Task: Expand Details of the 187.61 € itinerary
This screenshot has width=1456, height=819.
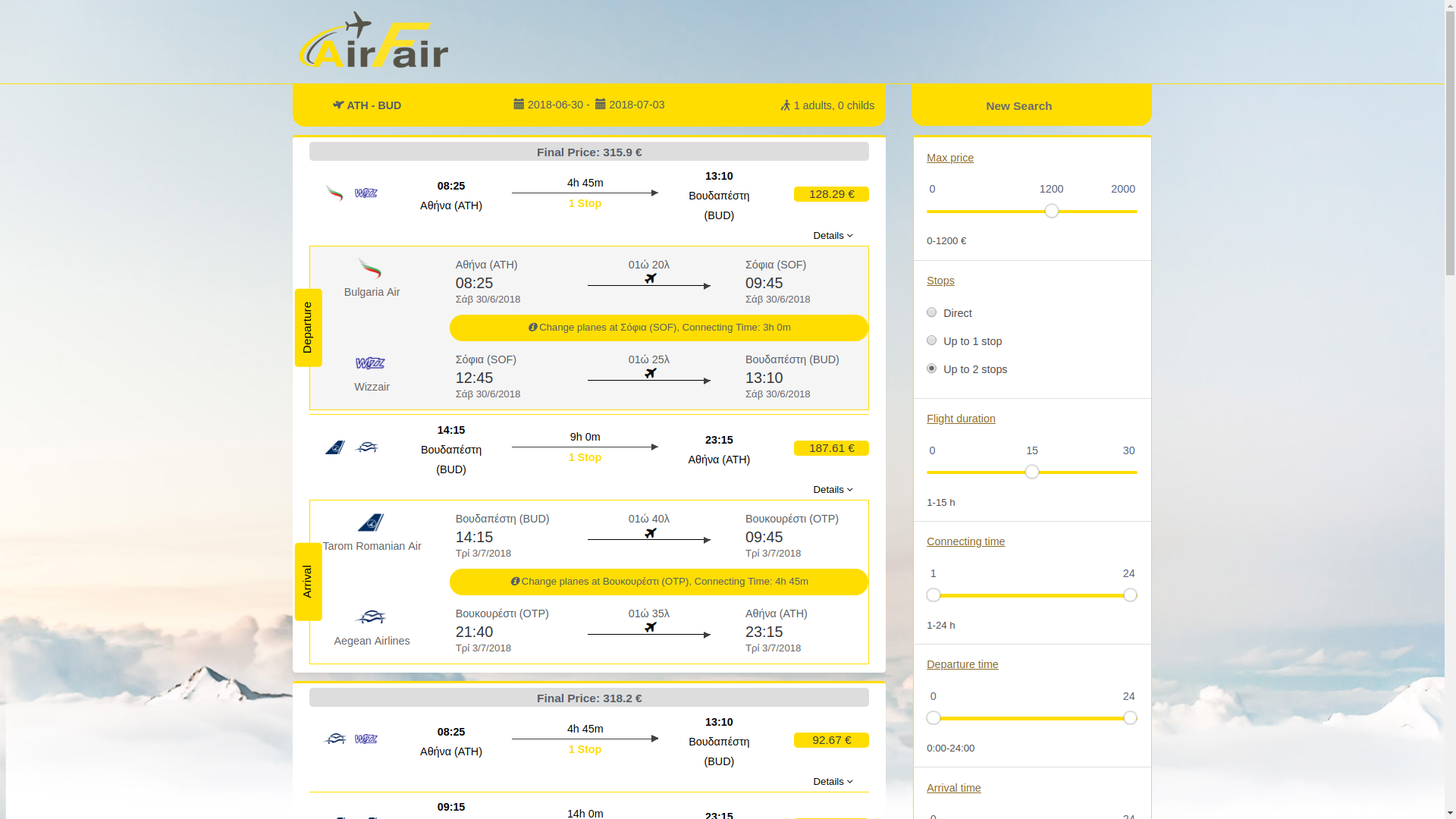Action: pos(831,489)
